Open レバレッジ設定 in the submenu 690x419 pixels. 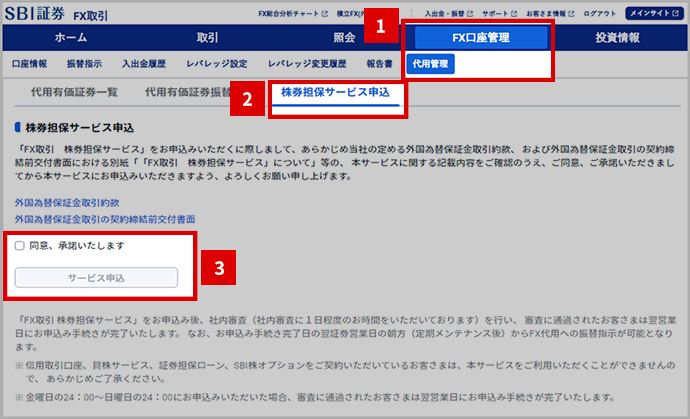[217, 64]
